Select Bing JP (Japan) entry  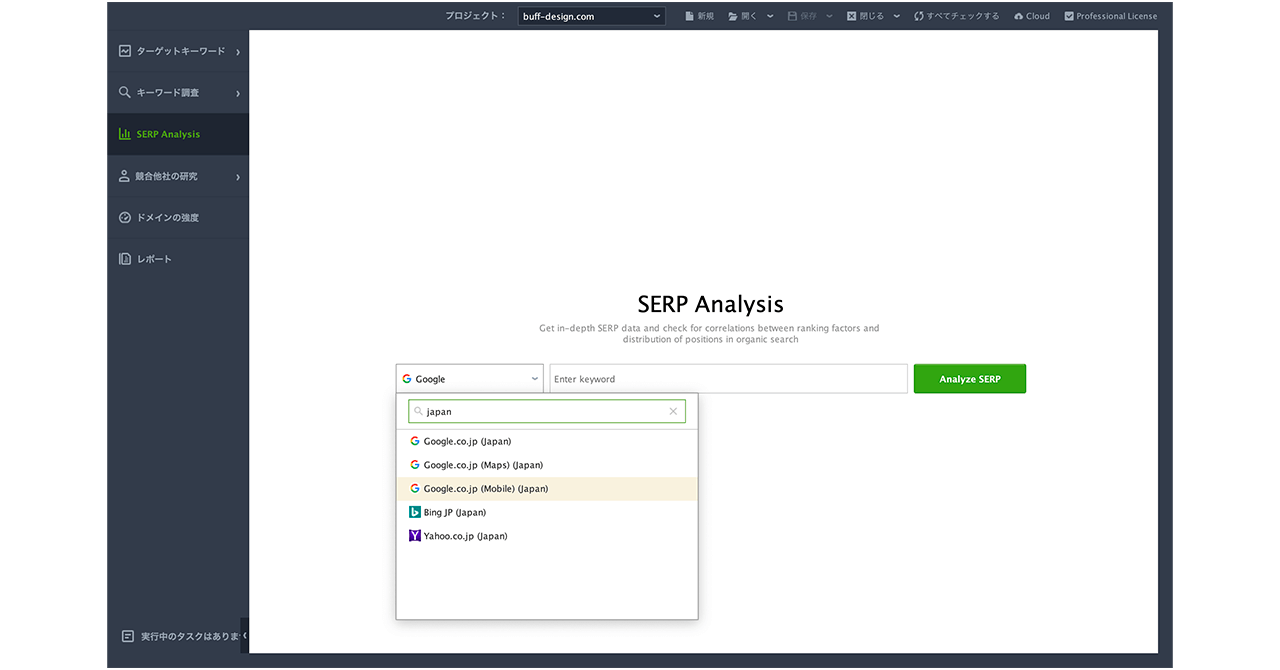454,512
